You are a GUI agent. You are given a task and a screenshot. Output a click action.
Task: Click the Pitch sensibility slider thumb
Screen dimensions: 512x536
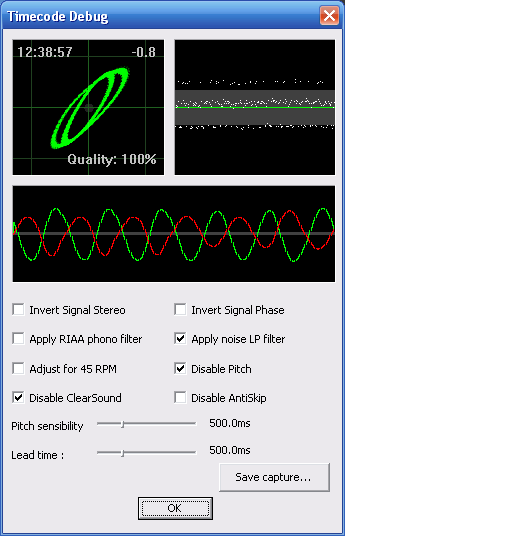point(122,424)
